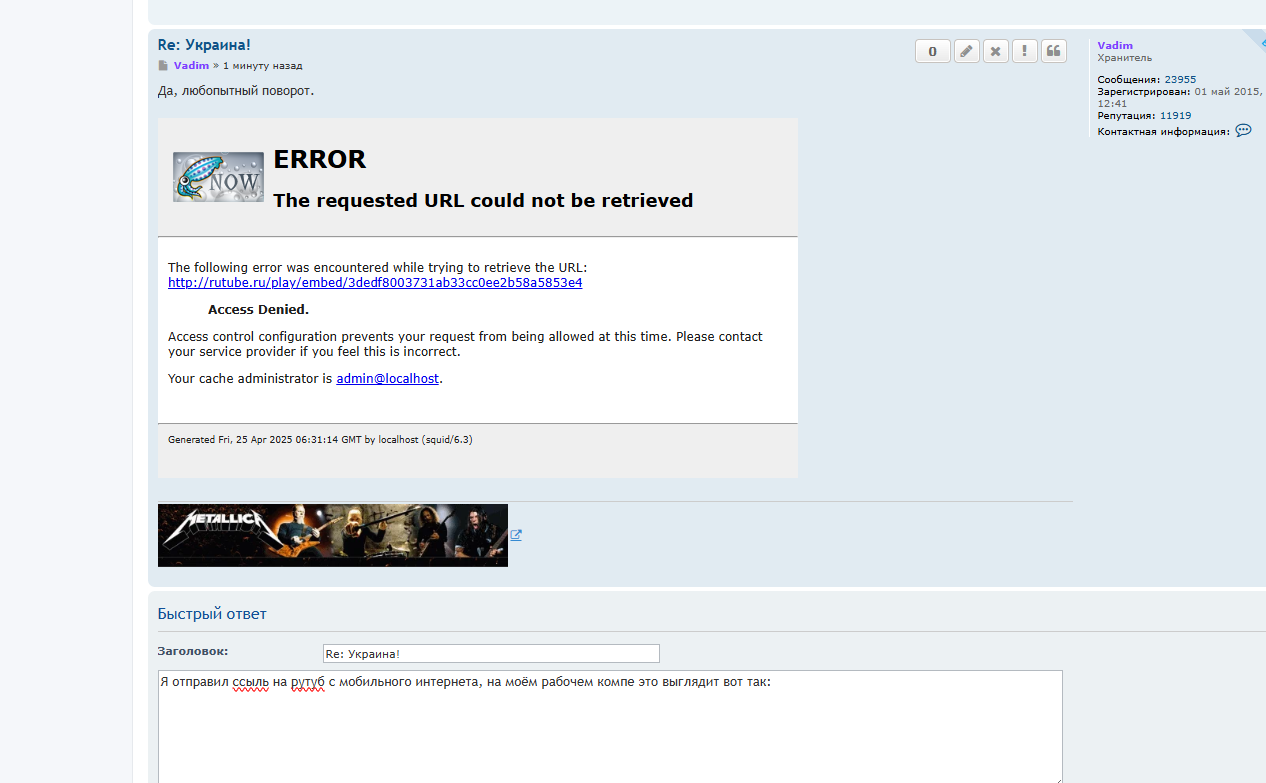Report the post with the exclamation icon

point(1024,51)
